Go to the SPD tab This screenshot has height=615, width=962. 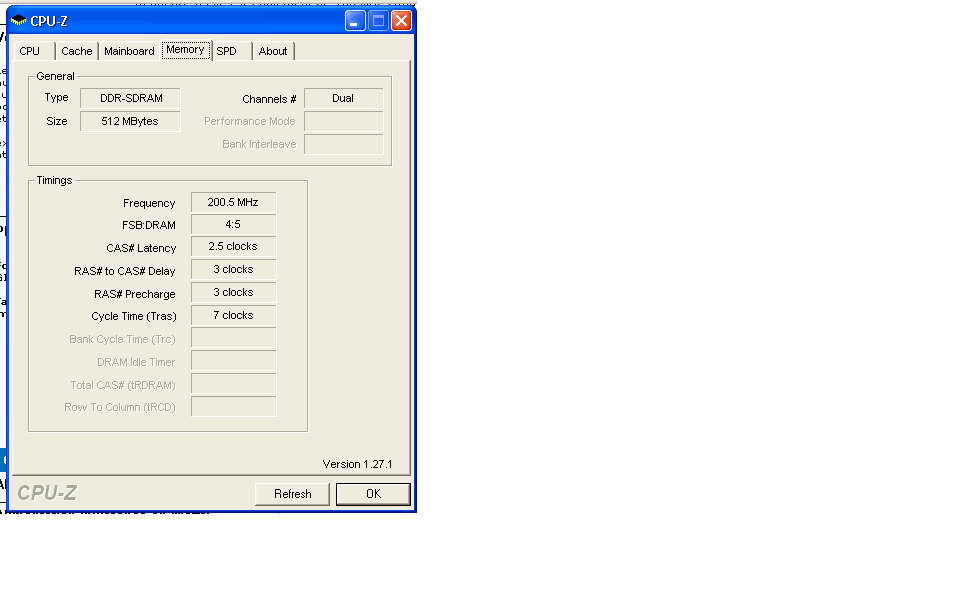pos(227,51)
